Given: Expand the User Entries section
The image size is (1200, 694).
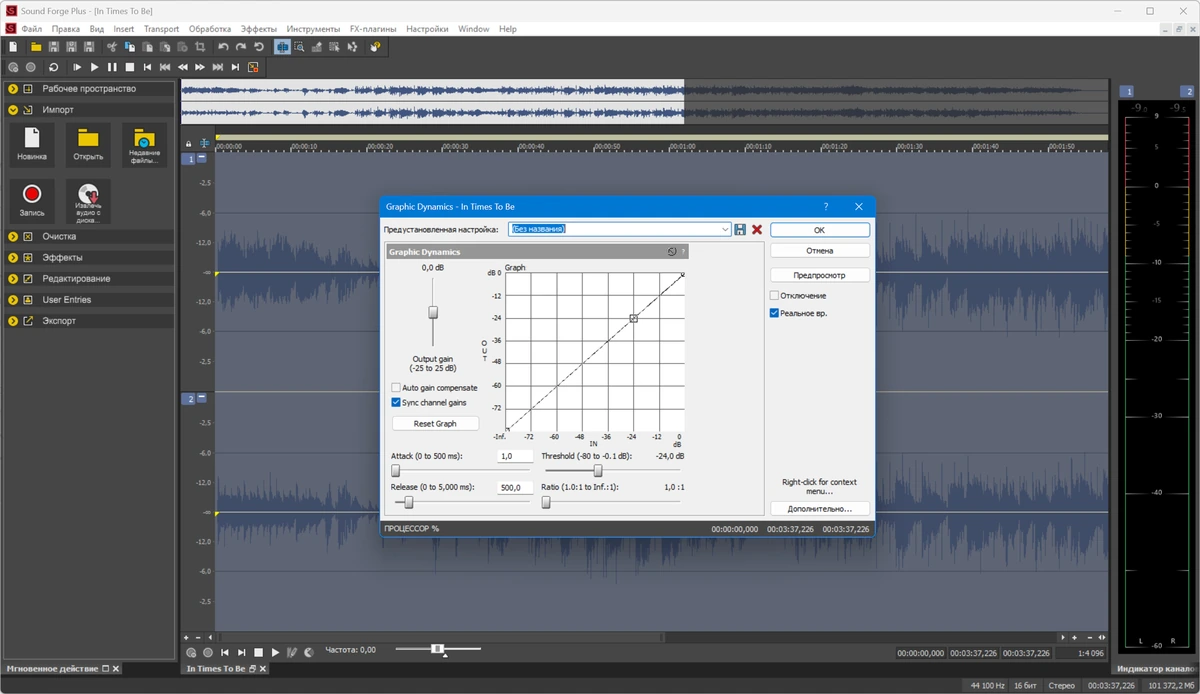Looking at the screenshot, I should click(x=13, y=300).
